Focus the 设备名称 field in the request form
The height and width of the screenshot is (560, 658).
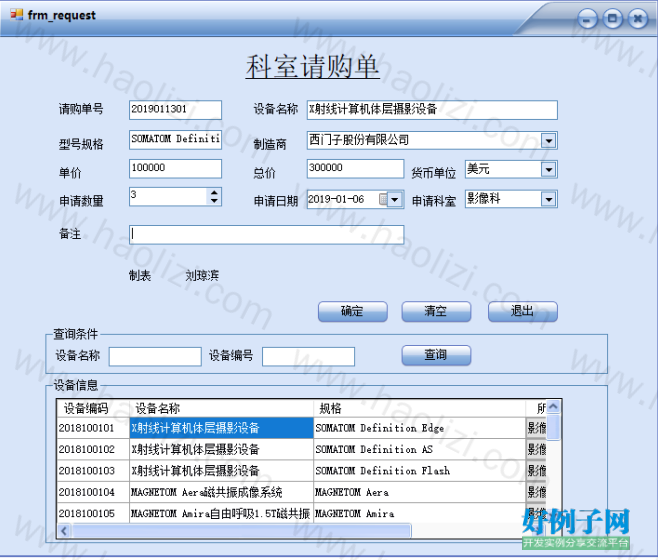pyautogui.click(x=432, y=110)
